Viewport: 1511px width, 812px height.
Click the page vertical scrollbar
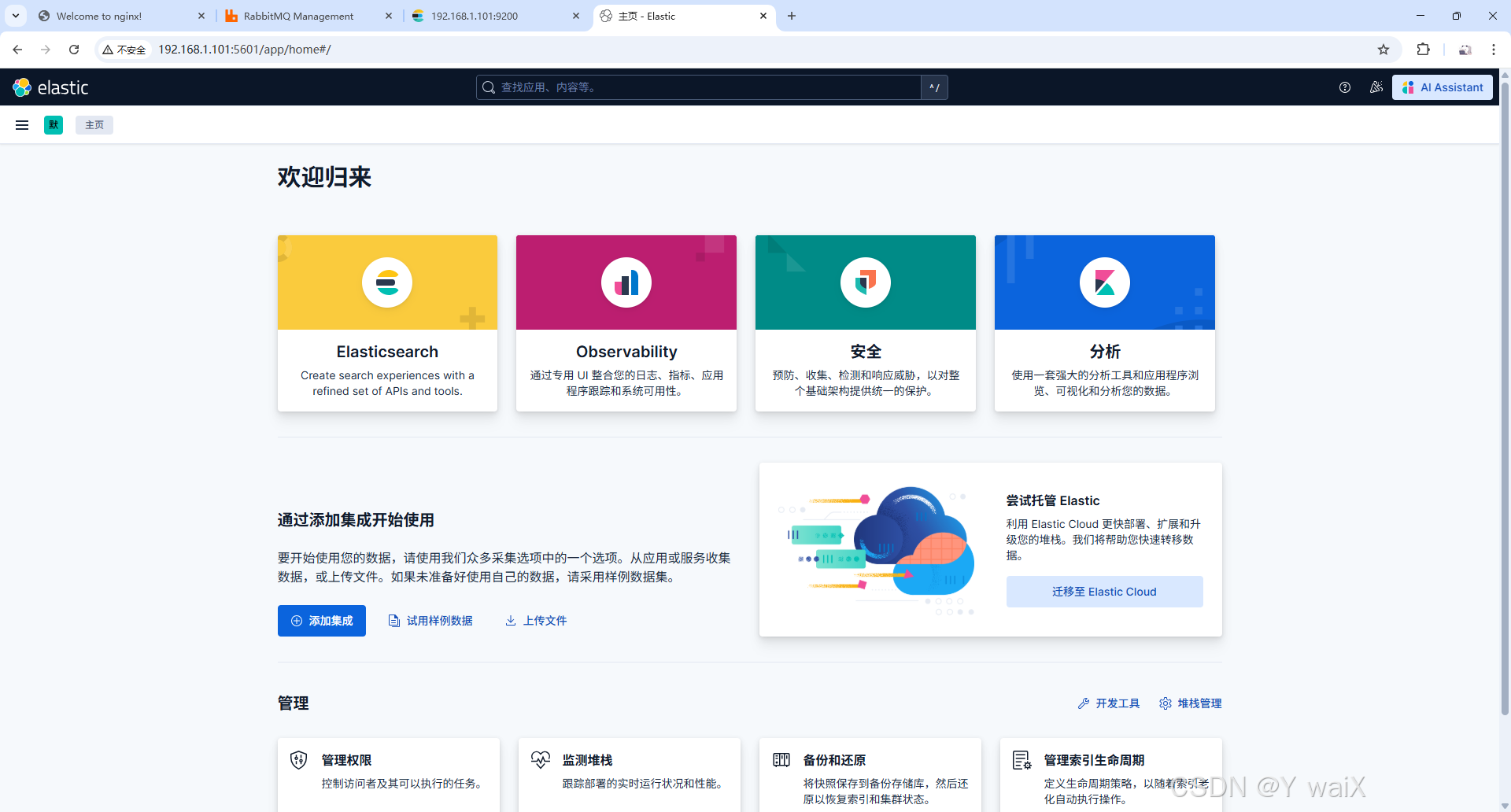(1505, 398)
